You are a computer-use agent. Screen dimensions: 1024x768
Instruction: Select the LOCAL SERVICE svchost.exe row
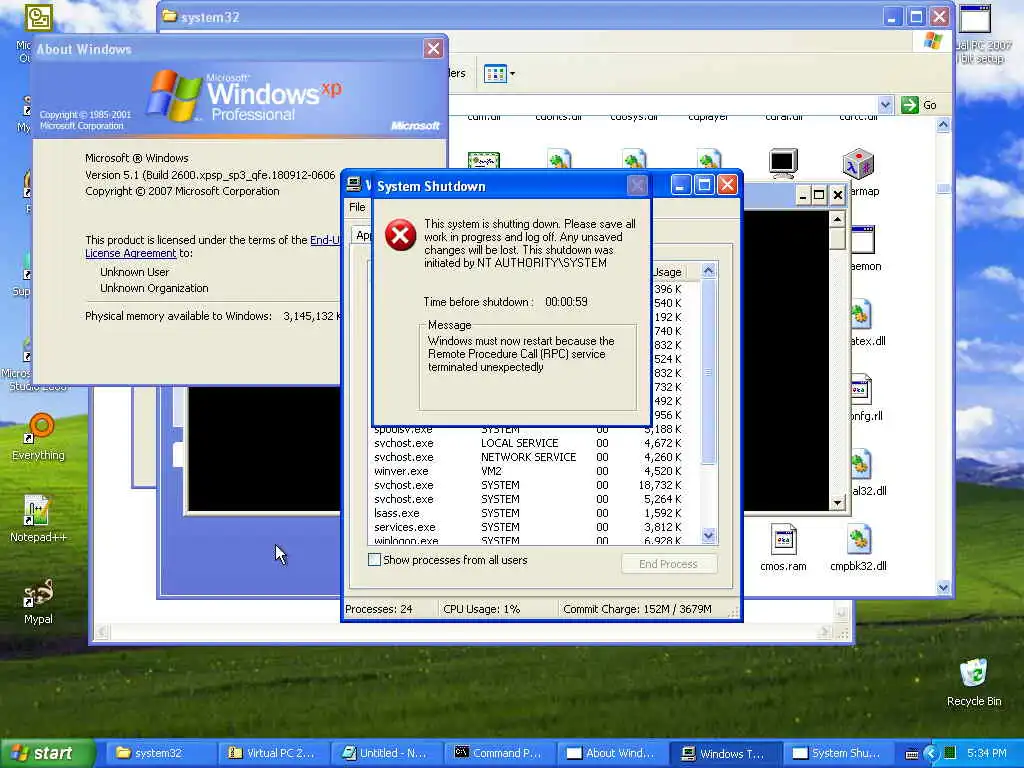point(532,443)
